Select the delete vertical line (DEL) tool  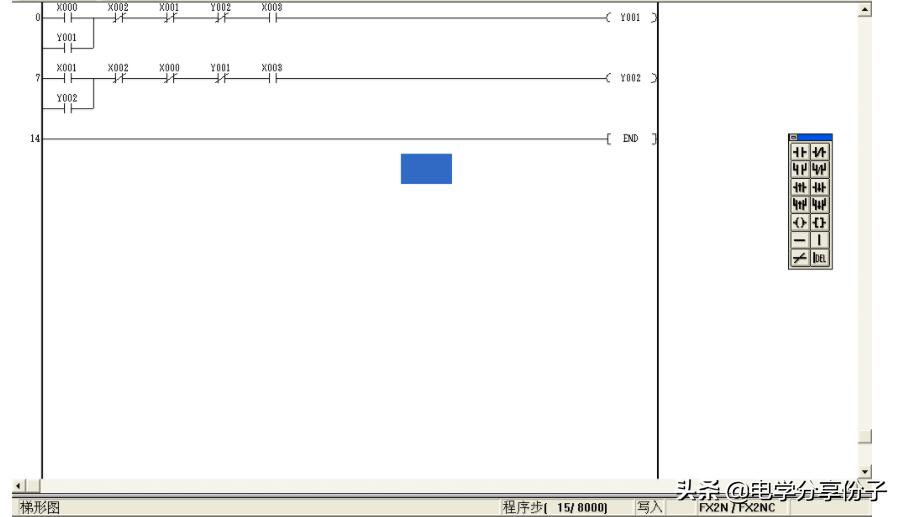[819, 258]
